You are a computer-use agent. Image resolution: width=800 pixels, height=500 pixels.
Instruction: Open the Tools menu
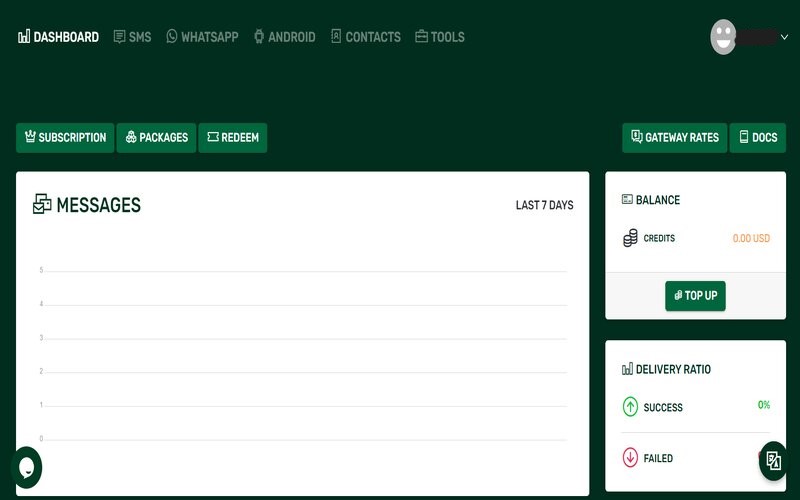(440, 37)
